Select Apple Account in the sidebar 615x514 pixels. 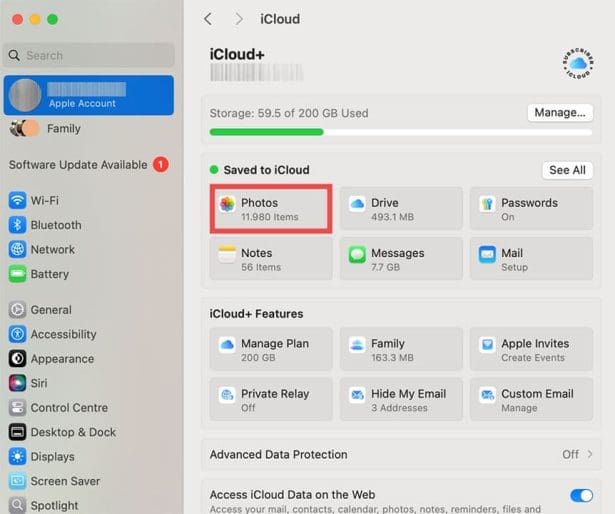point(89,95)
